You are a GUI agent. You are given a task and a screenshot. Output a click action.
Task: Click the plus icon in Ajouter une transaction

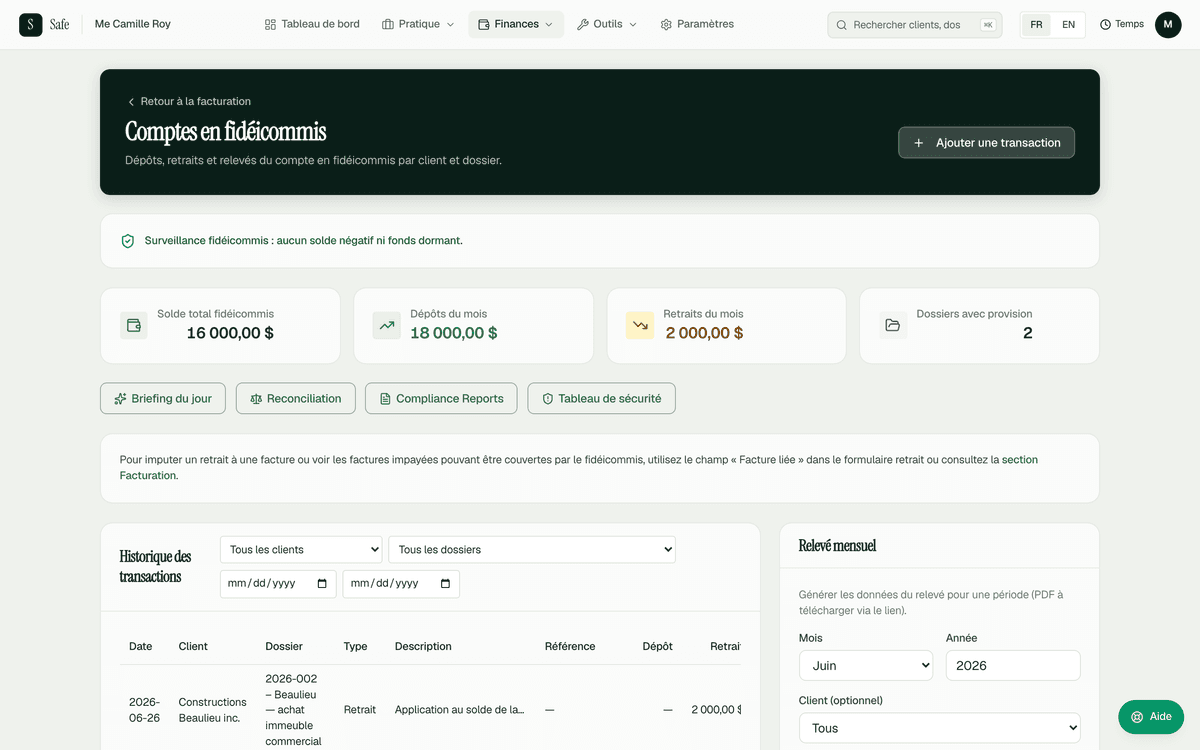coord(919,143)
